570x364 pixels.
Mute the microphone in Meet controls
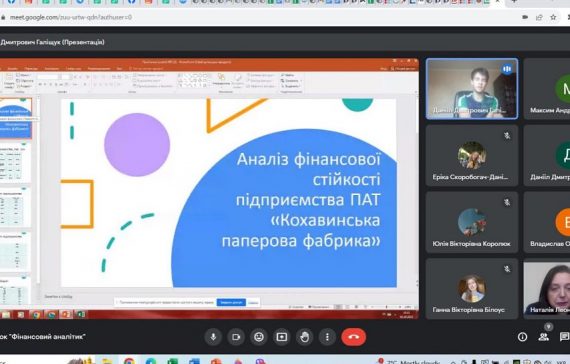click(213, 337)
